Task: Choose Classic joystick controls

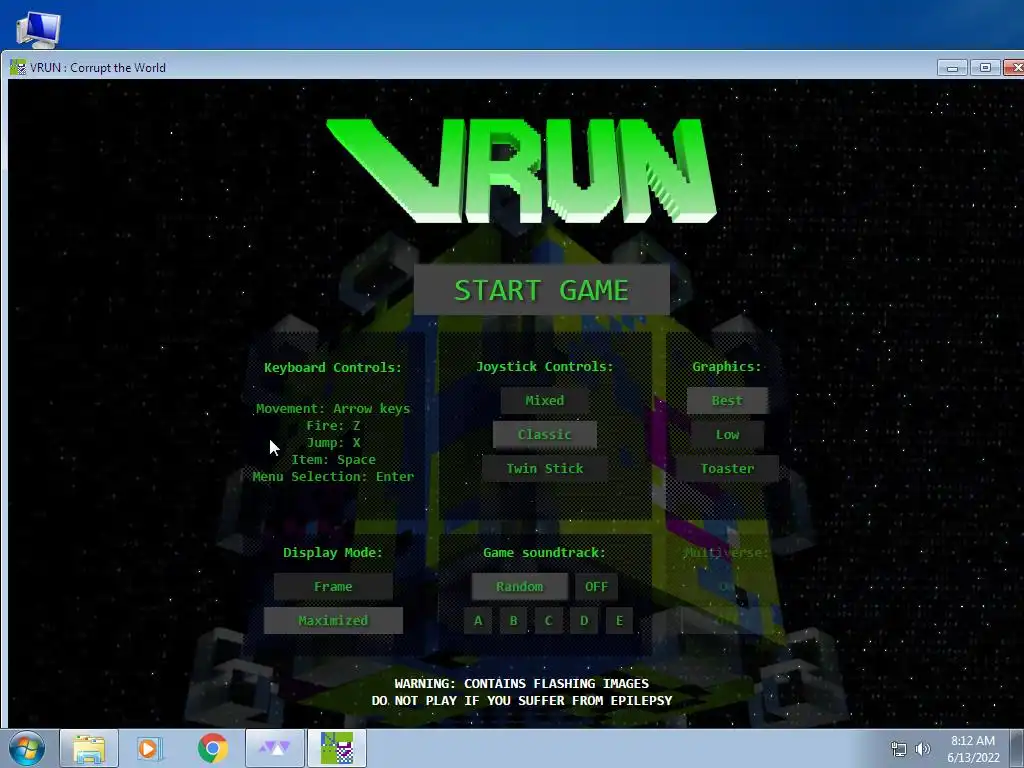Action: tap(545, 434)
